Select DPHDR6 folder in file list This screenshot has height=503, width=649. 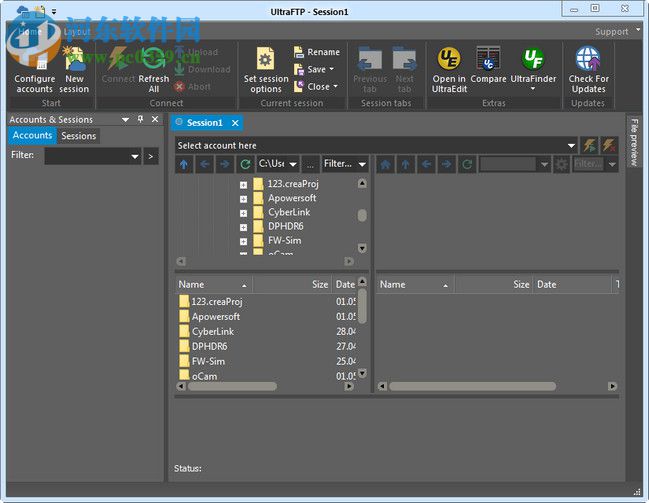coord(209,346)
